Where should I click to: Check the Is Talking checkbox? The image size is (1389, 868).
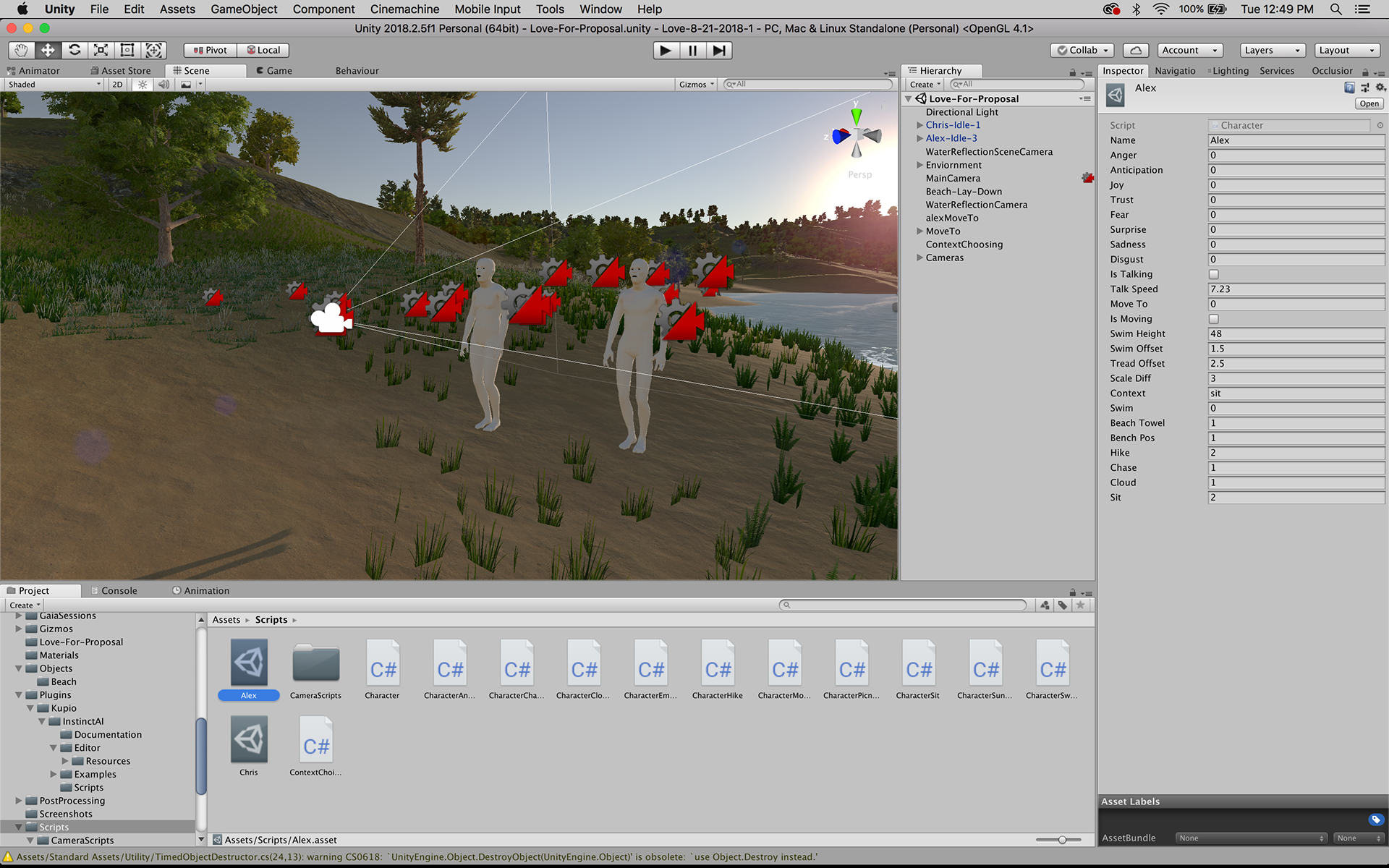point(1214,274)
